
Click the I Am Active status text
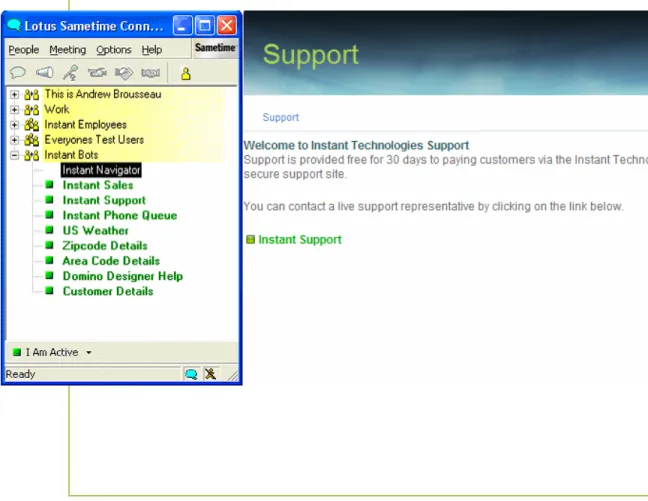click(x=52, y=352)
